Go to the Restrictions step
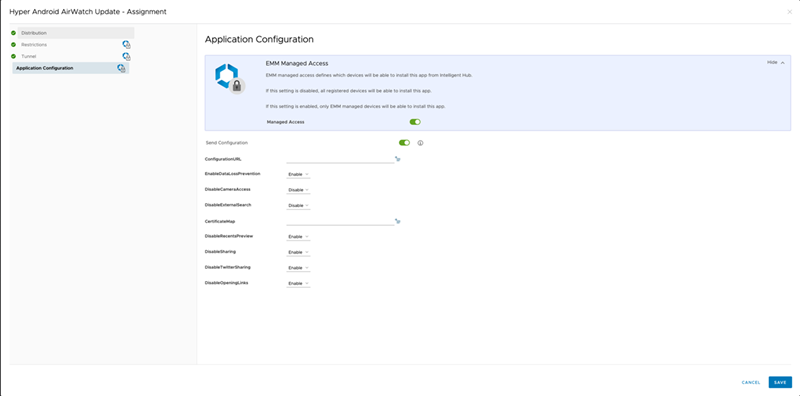 point(34,45)
